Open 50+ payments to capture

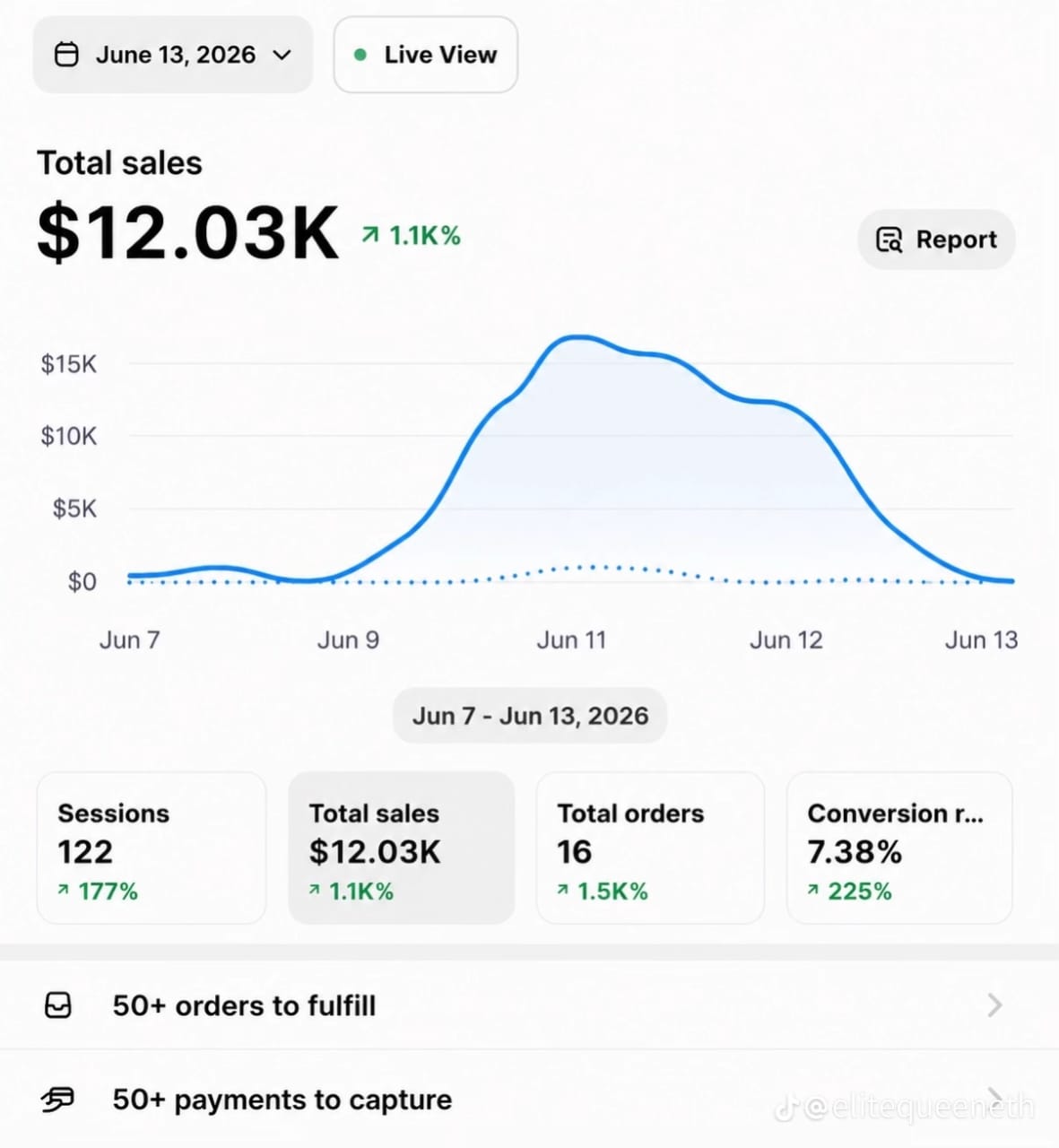[529, 1100]
